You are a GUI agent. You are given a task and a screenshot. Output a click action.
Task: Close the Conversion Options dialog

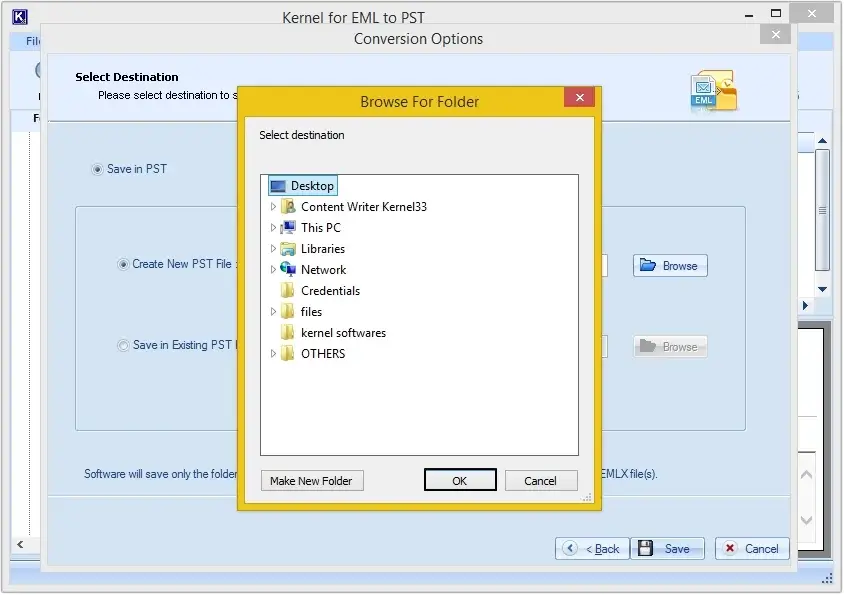[x=776, y=34]
